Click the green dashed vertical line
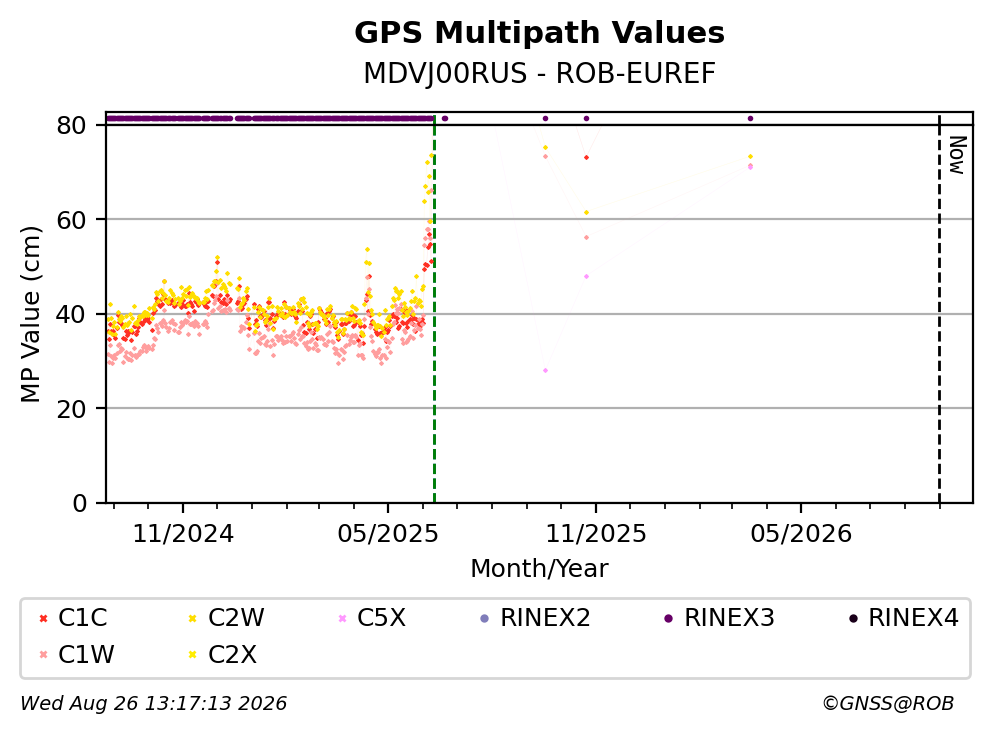This screenshot has height=734, width=993. (x=434, y=310)
